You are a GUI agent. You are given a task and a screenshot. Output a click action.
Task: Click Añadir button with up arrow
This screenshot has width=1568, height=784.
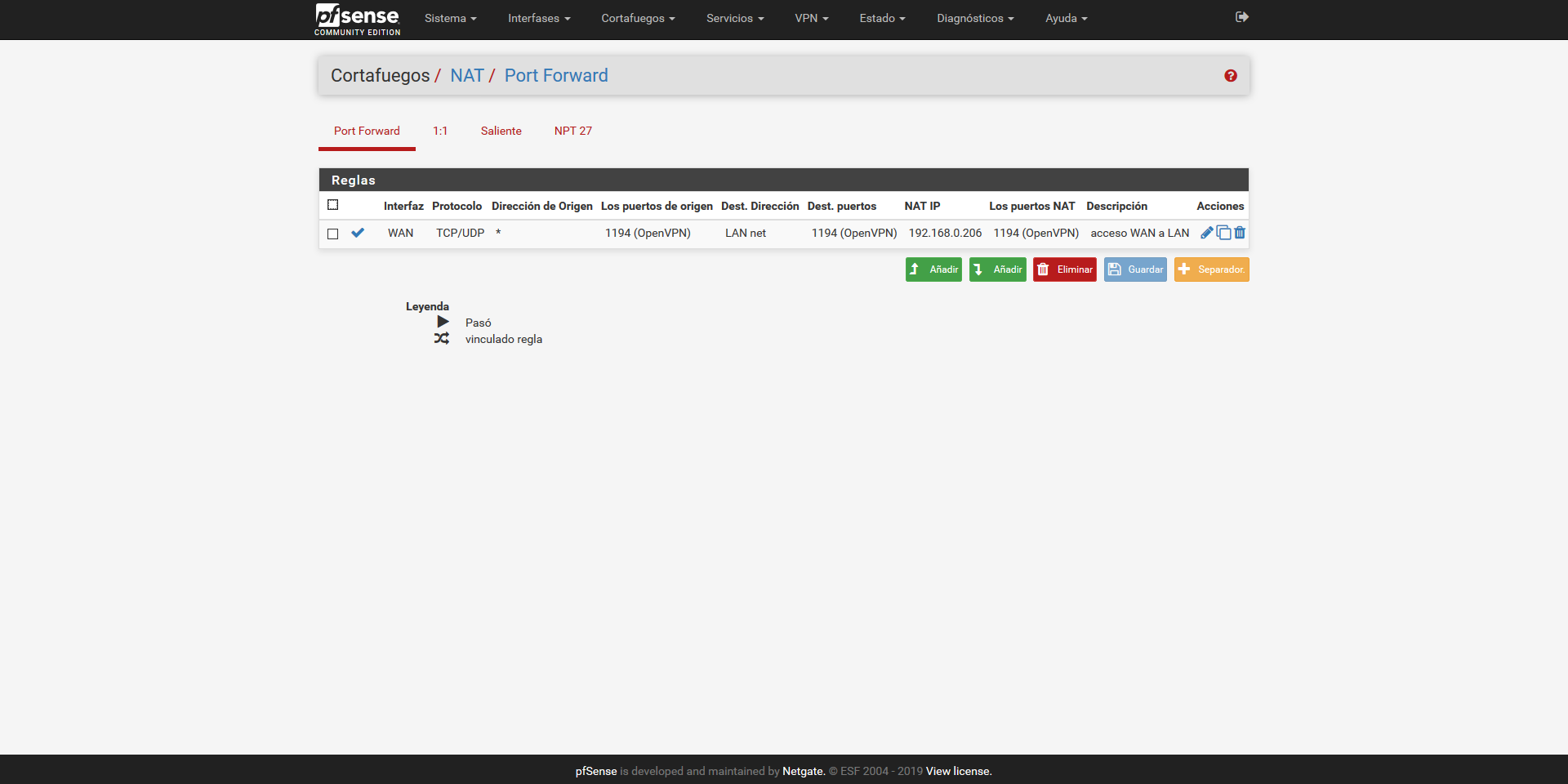click(933, 269)
